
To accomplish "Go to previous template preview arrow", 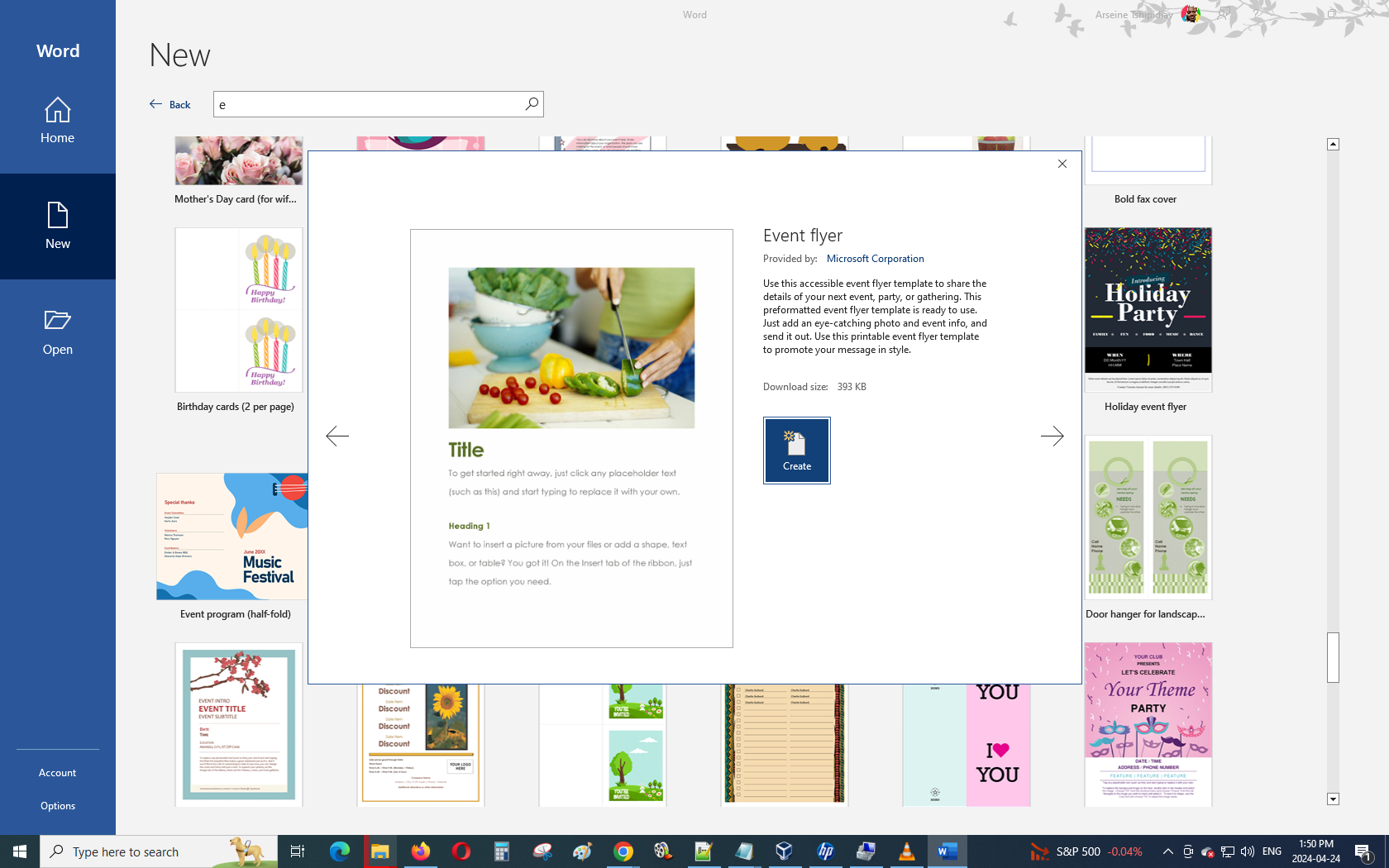I will [x=337, y=436].
